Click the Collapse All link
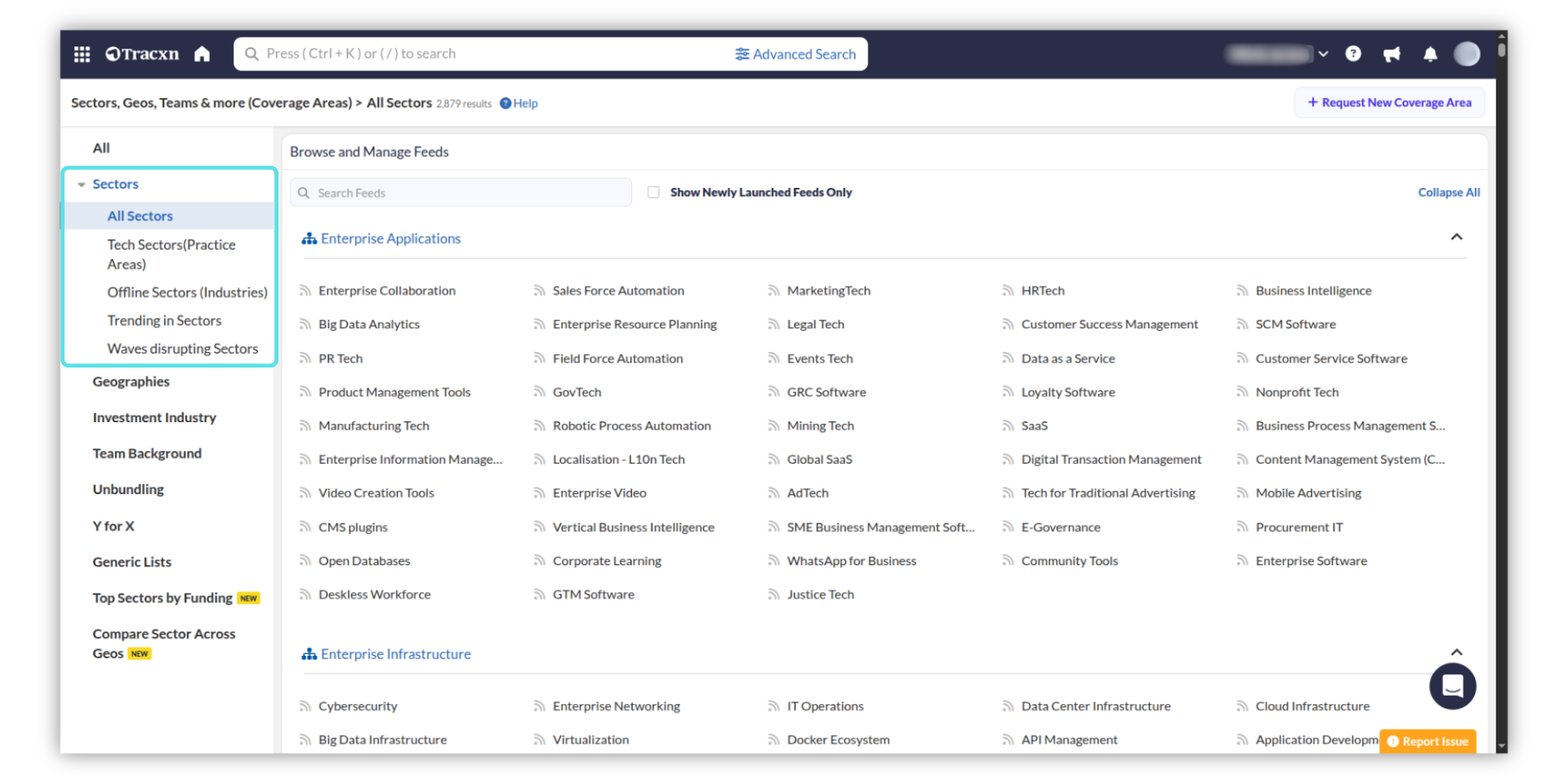Screen dimensions: 1568x784 [1448, 193]
